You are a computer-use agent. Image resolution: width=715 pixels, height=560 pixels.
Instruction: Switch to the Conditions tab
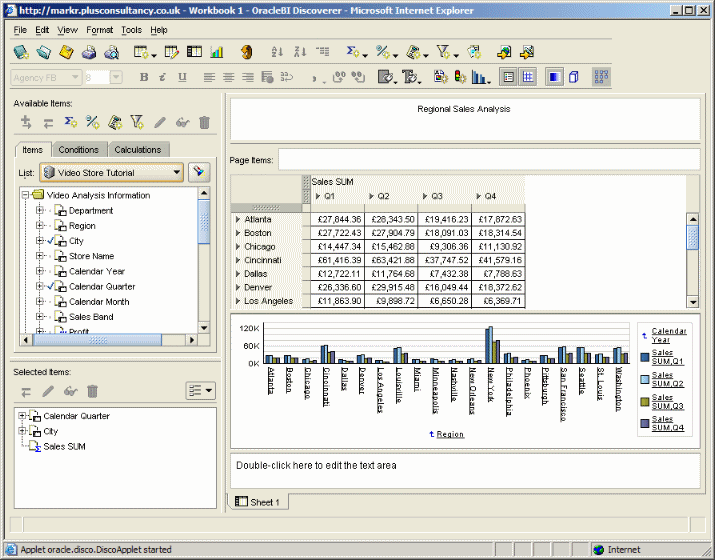78,150
